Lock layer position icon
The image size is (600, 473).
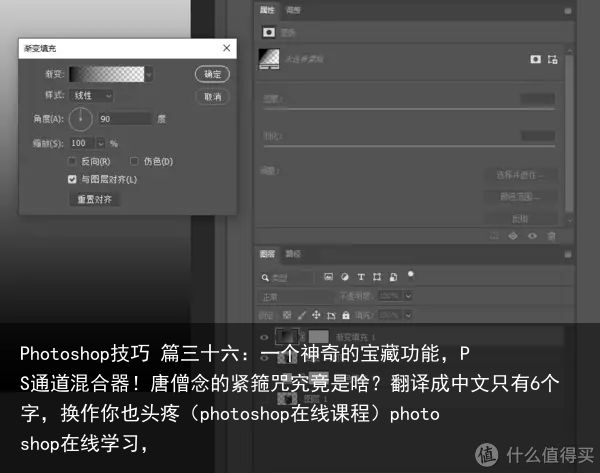[316, 315]
